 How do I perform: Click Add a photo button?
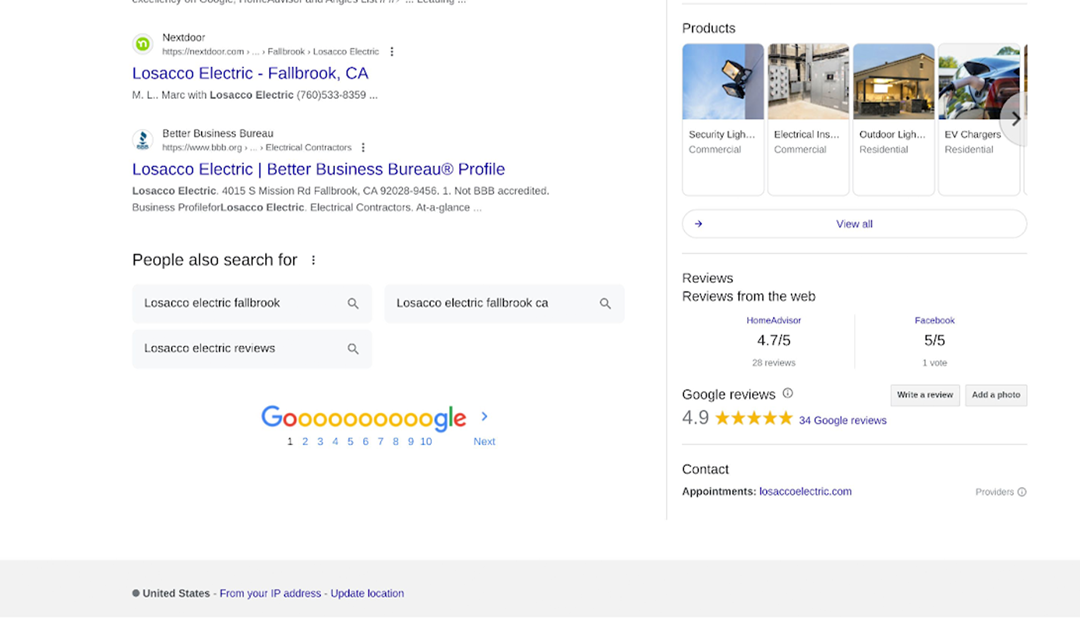996,395
